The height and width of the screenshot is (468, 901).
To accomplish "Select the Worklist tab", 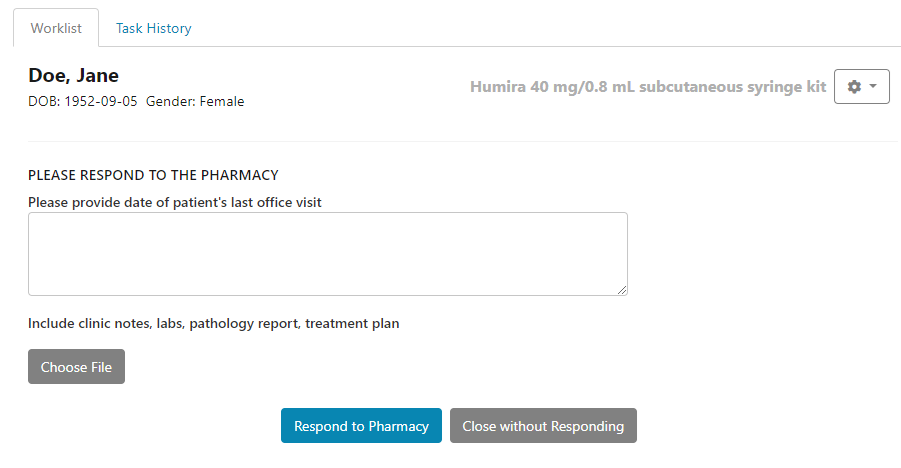I will 56,28.
